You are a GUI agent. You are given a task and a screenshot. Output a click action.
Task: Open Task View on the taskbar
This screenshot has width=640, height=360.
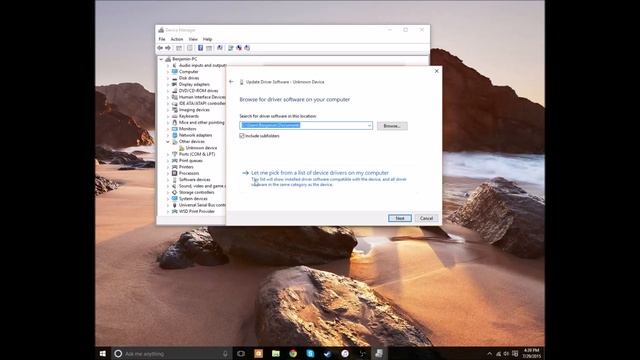tap(241, 353)
